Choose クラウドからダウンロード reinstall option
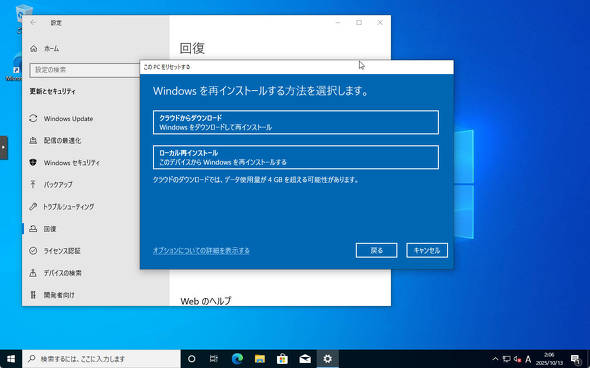The height and width of the screenshot is (368, 590). click(296, 122)
